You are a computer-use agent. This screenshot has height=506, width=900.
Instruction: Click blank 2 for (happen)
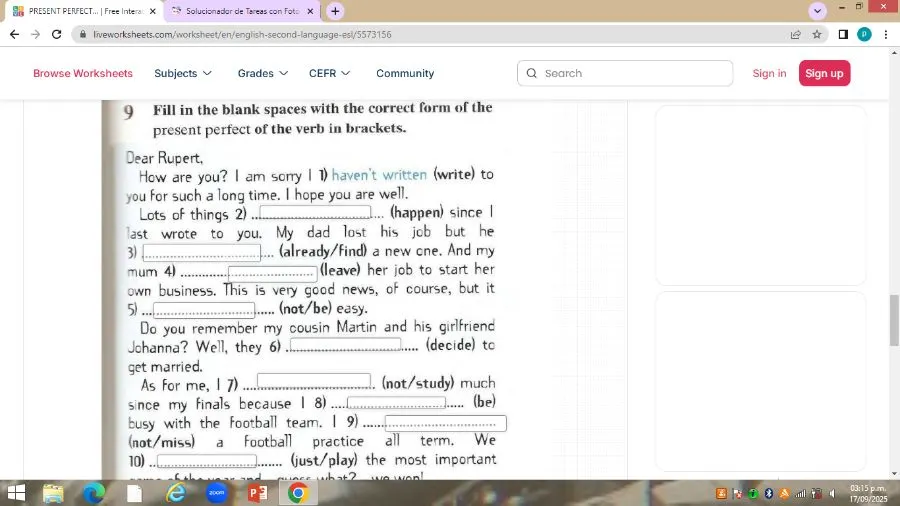click(x=315, y=212)
